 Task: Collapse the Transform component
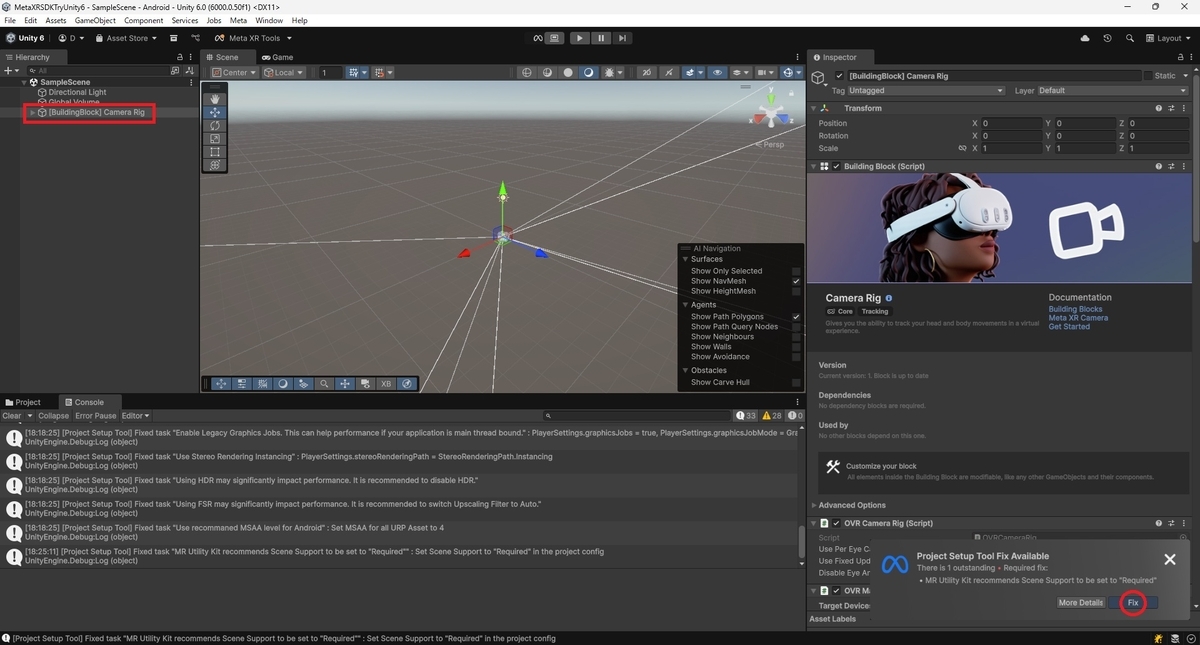click(x=813, y=108)
